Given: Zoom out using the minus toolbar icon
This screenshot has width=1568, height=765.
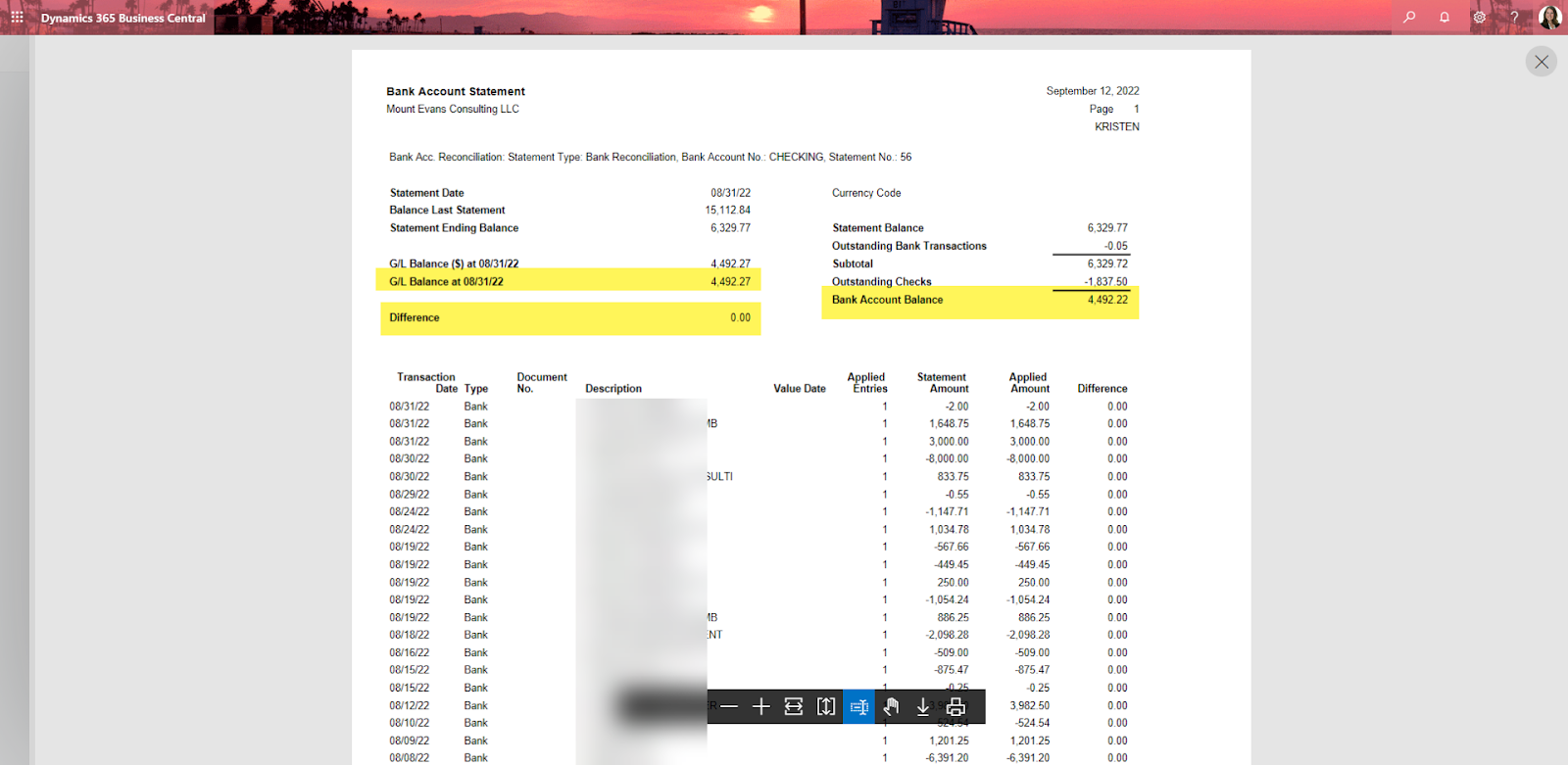Looking at the screenshot, I should (729, 706).
